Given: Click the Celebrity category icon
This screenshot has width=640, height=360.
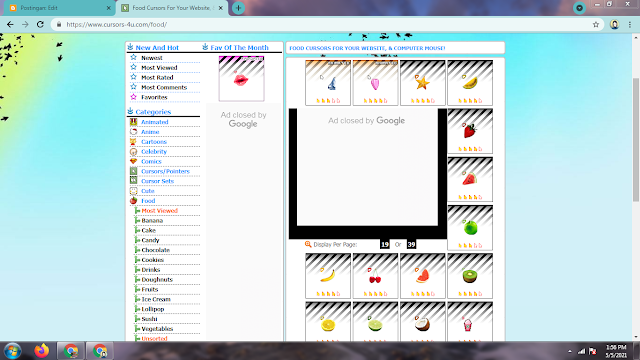Looking at the screenshot, I should pos(133,151).
